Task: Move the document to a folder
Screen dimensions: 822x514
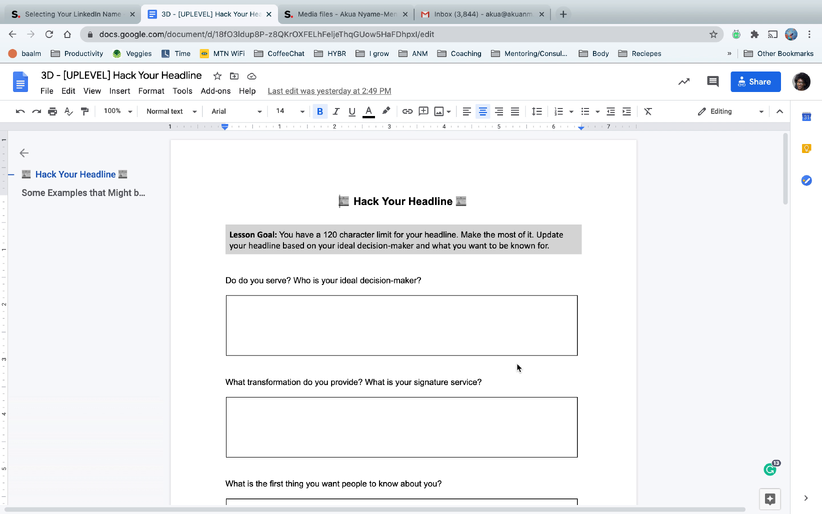Action: point(234,76)
